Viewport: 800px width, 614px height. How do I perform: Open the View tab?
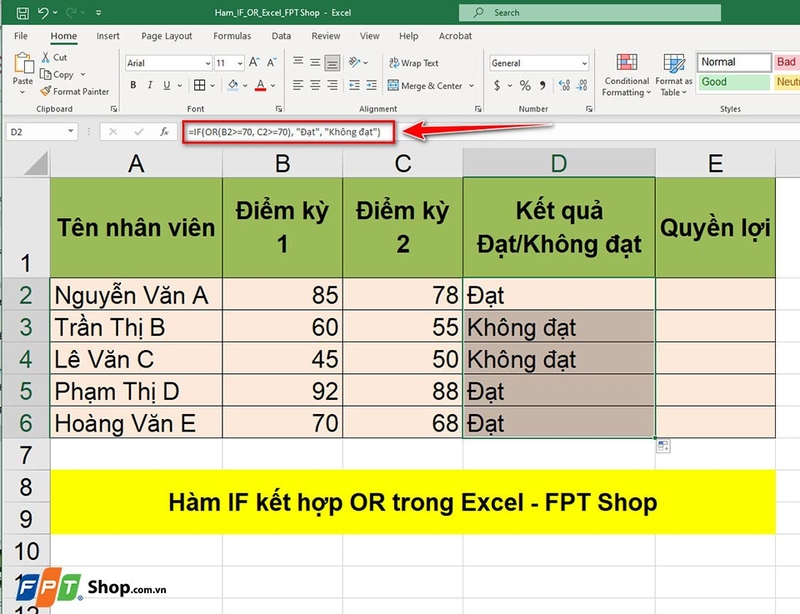click(x=369, y=36)
